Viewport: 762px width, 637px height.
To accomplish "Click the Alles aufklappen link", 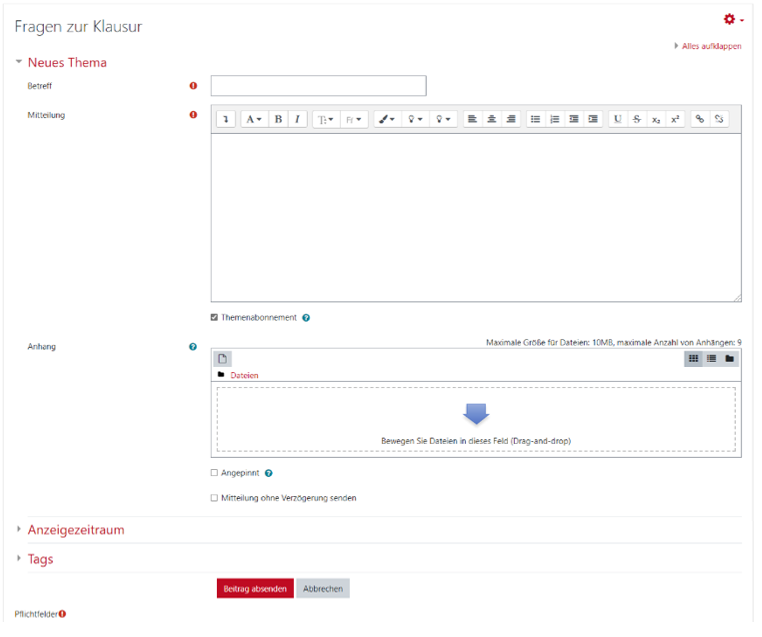I will click(x=711, y=46).
